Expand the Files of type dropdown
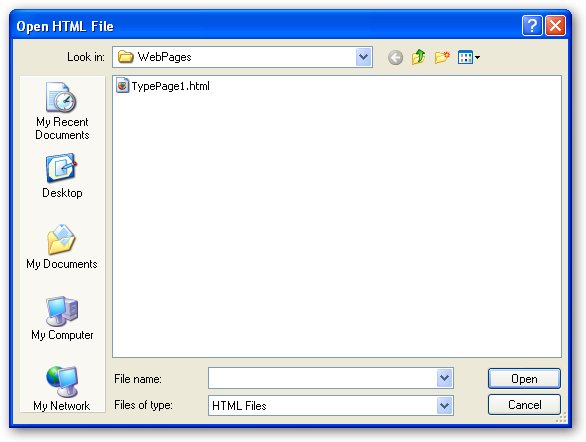Screen dimensions: 586x442 pos(445,405)
